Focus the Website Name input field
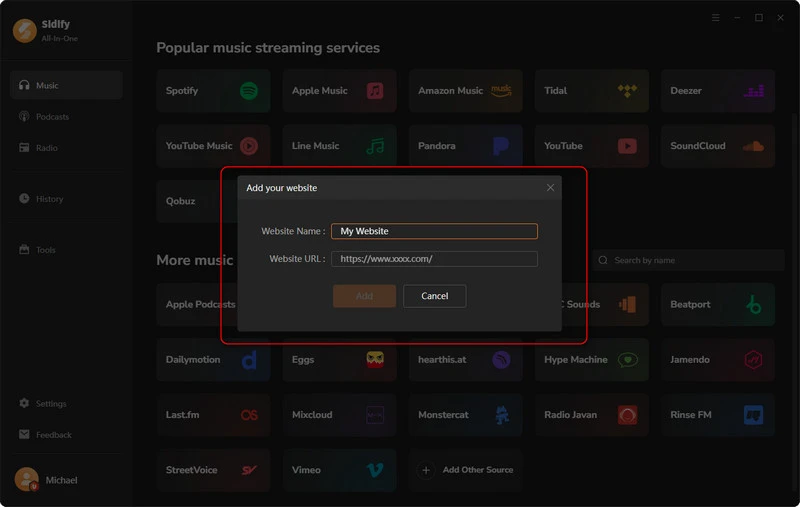The width and height of the screenshot is (800, 507). [434, 231]
